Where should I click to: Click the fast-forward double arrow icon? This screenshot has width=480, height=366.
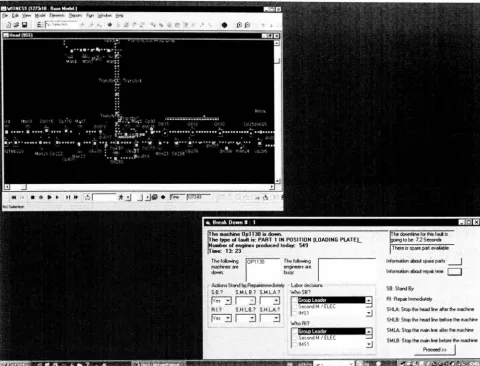tap(76, 197)
